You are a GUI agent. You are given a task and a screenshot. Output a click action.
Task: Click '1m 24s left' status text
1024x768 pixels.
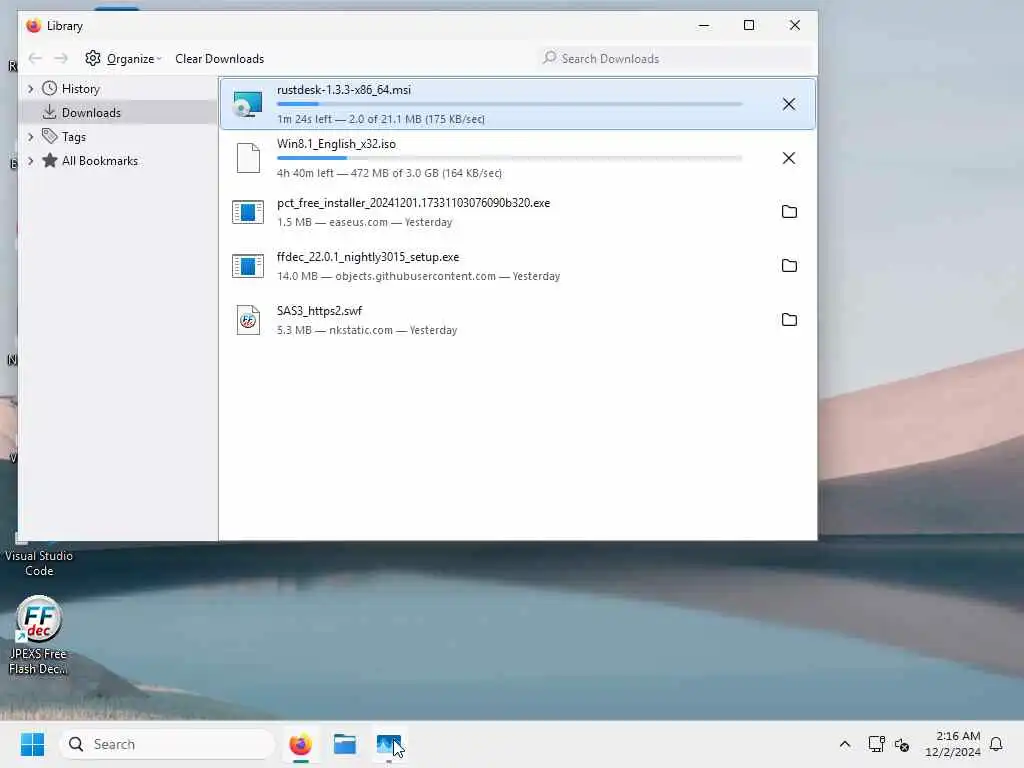(x=304, y=119)
